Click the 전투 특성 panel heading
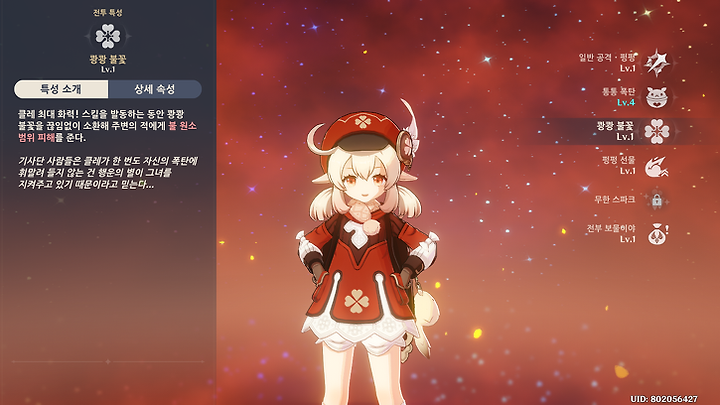720x405 pixels. (108, 13)
